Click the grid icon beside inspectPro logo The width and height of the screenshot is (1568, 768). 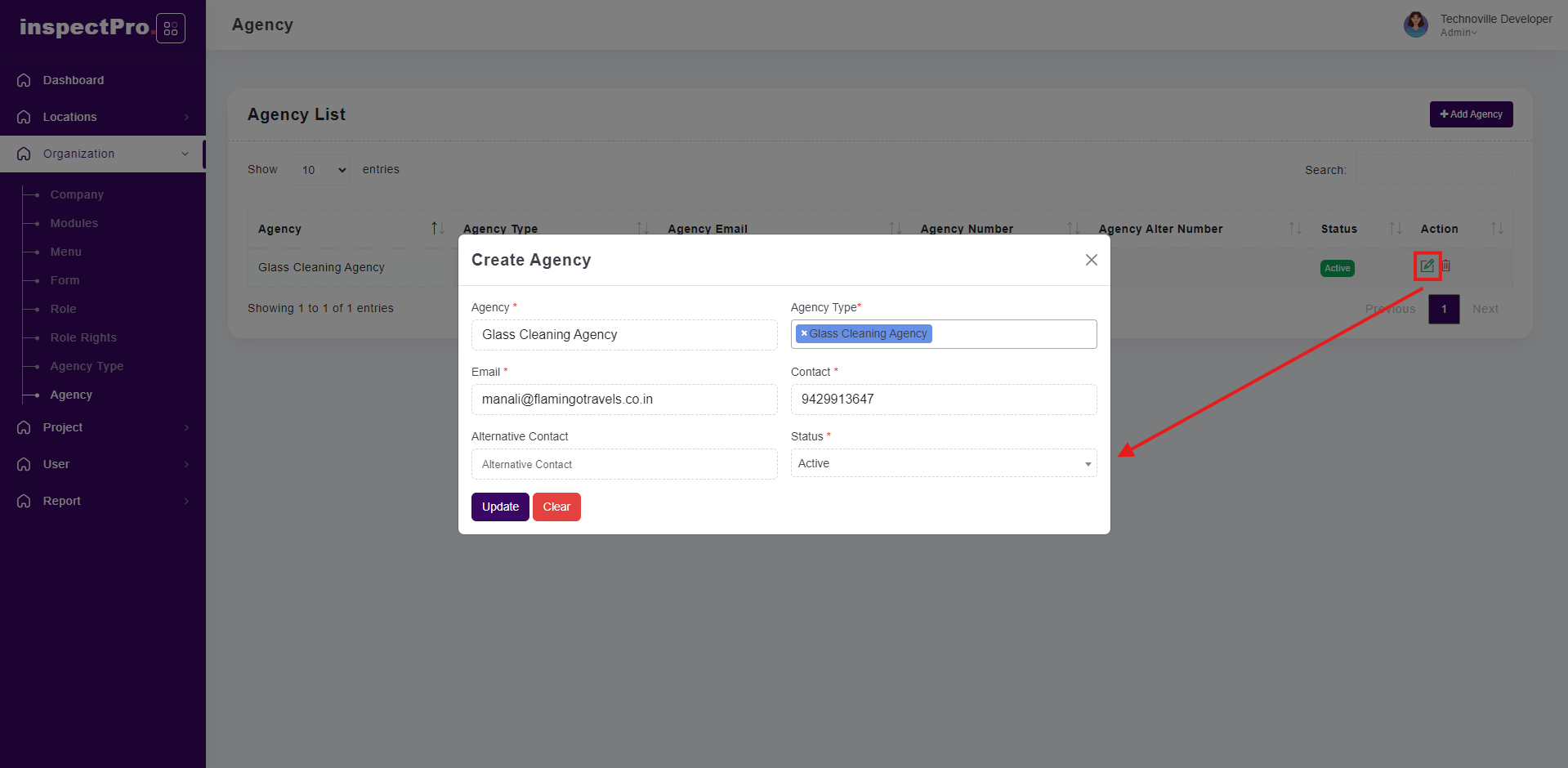pyautogui.click(x=171, y=29)
